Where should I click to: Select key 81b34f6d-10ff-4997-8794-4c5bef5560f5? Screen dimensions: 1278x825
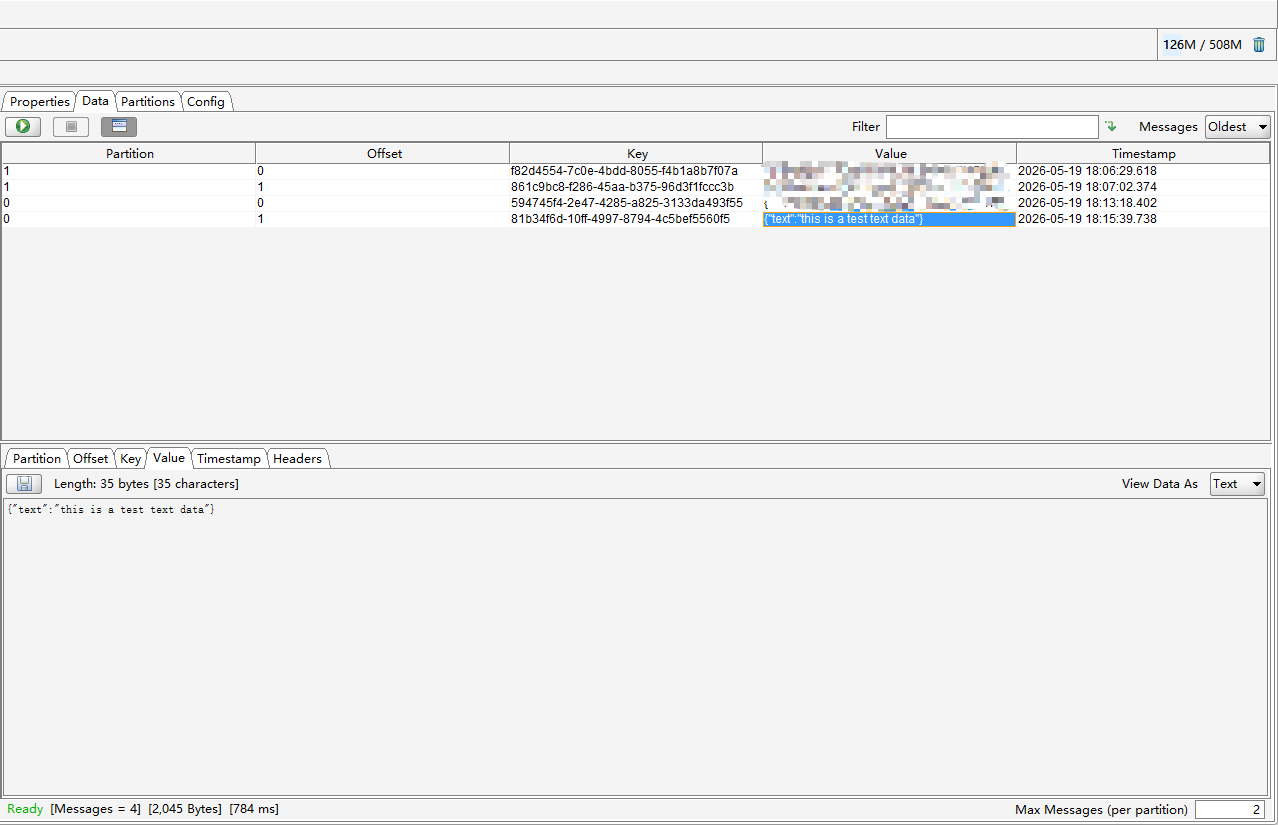(x=620, y=219)
